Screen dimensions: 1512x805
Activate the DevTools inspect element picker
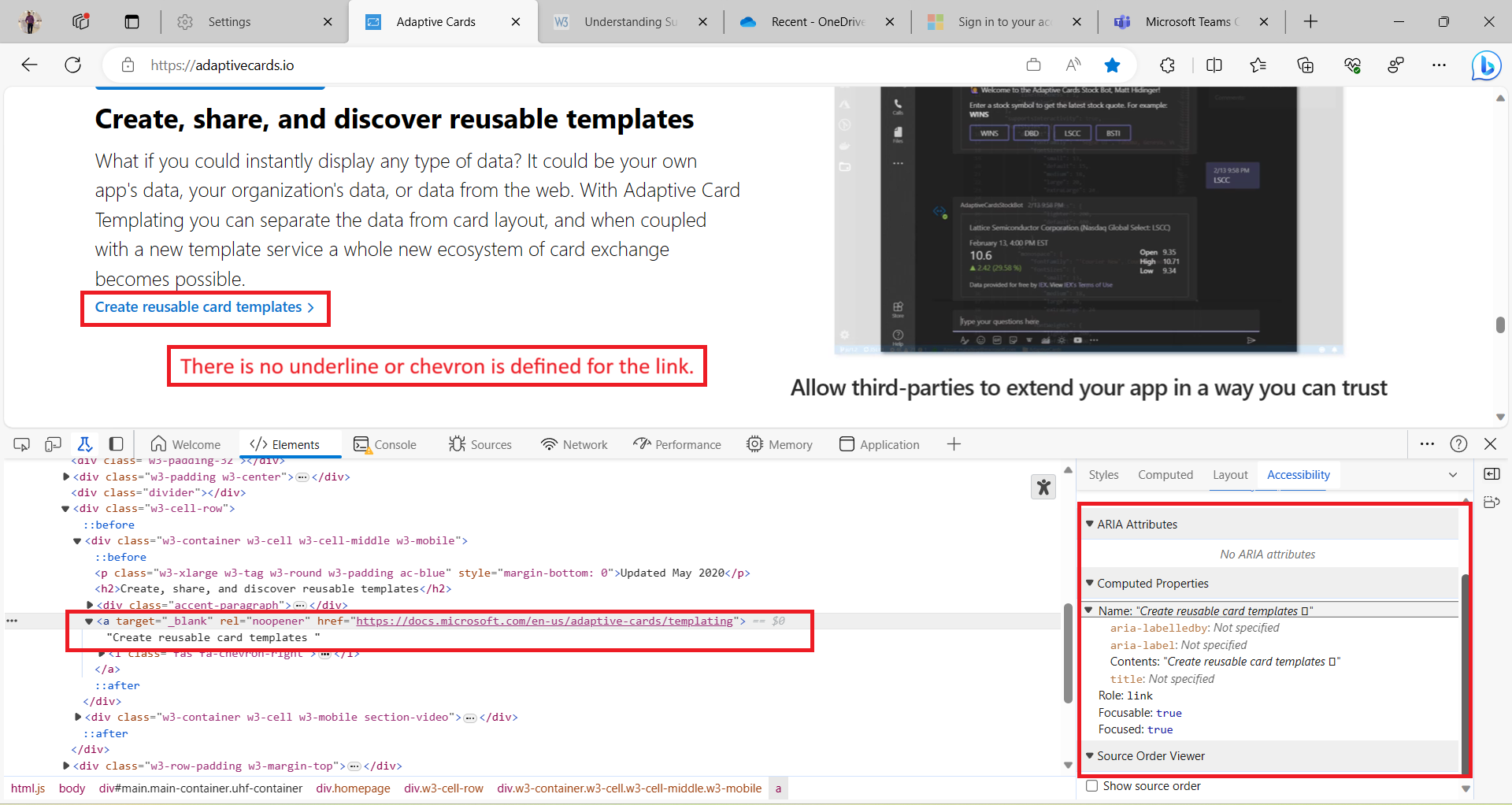point(22,444)
